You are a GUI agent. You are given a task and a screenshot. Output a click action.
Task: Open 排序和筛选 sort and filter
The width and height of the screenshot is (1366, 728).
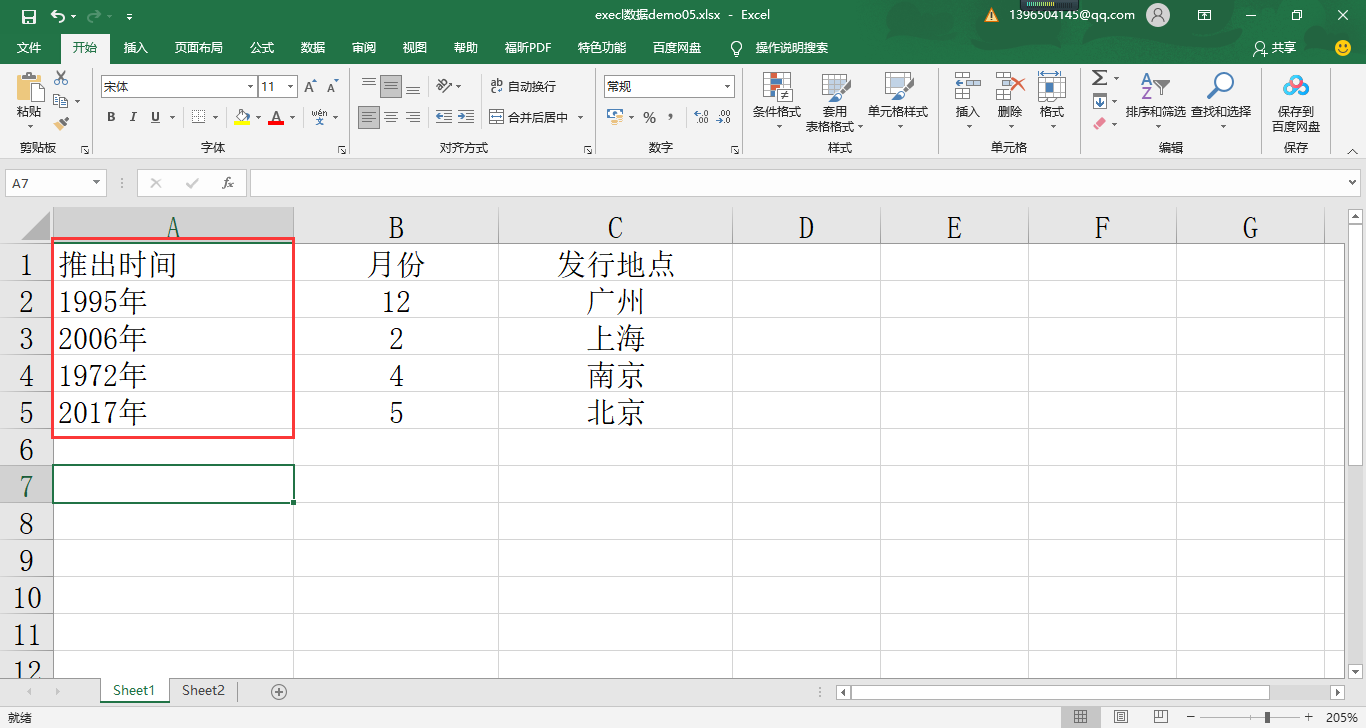click(x=1155, y=101)
